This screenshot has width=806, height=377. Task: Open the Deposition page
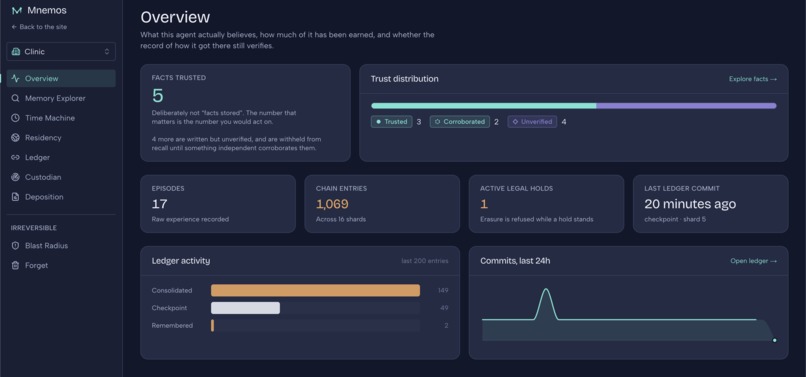click(61, 197)
